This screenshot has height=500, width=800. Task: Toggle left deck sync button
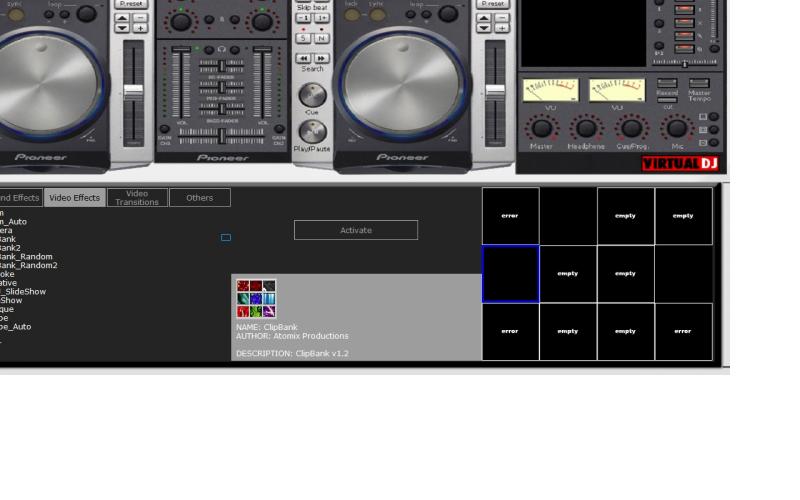(16, 15)
